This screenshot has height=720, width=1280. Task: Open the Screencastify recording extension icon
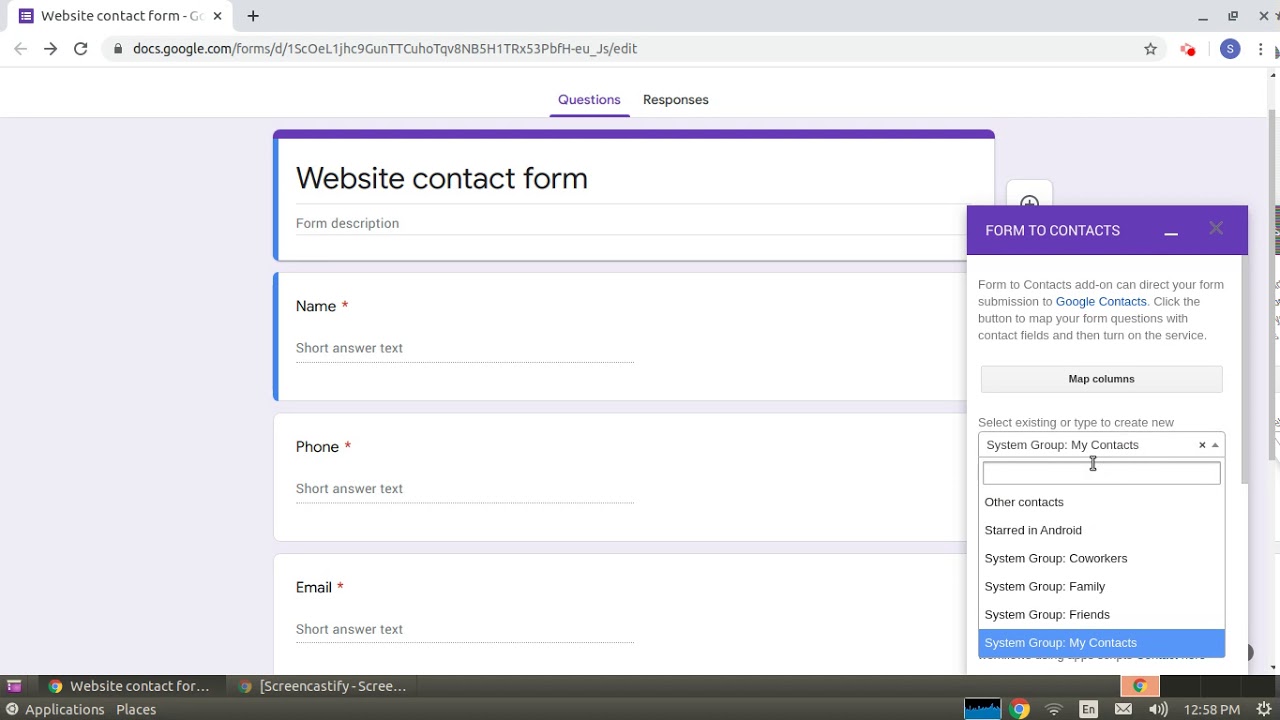[1187, 49]
